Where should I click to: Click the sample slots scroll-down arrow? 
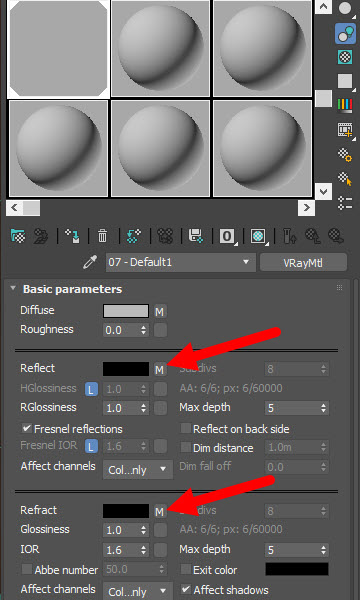[x=323, y=191]
